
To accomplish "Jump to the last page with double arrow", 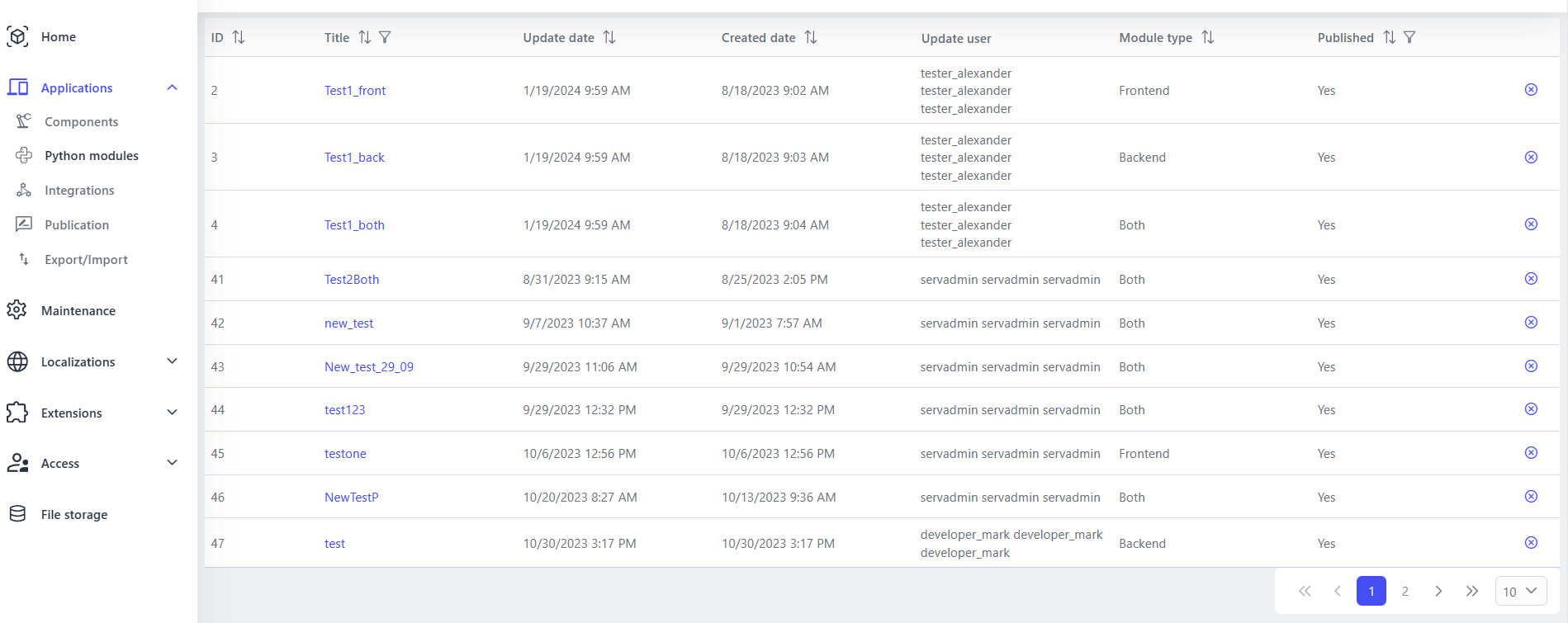I will [x=1471, y=591].
